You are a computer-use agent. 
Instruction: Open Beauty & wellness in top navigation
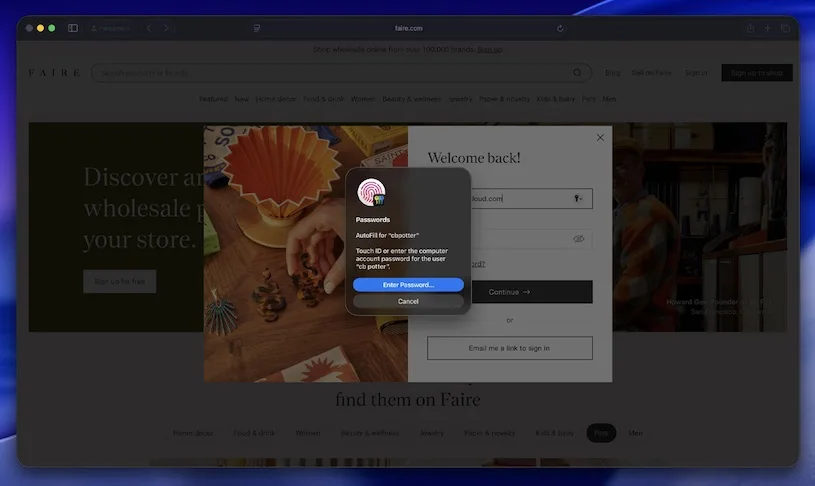tap(411, 99)
